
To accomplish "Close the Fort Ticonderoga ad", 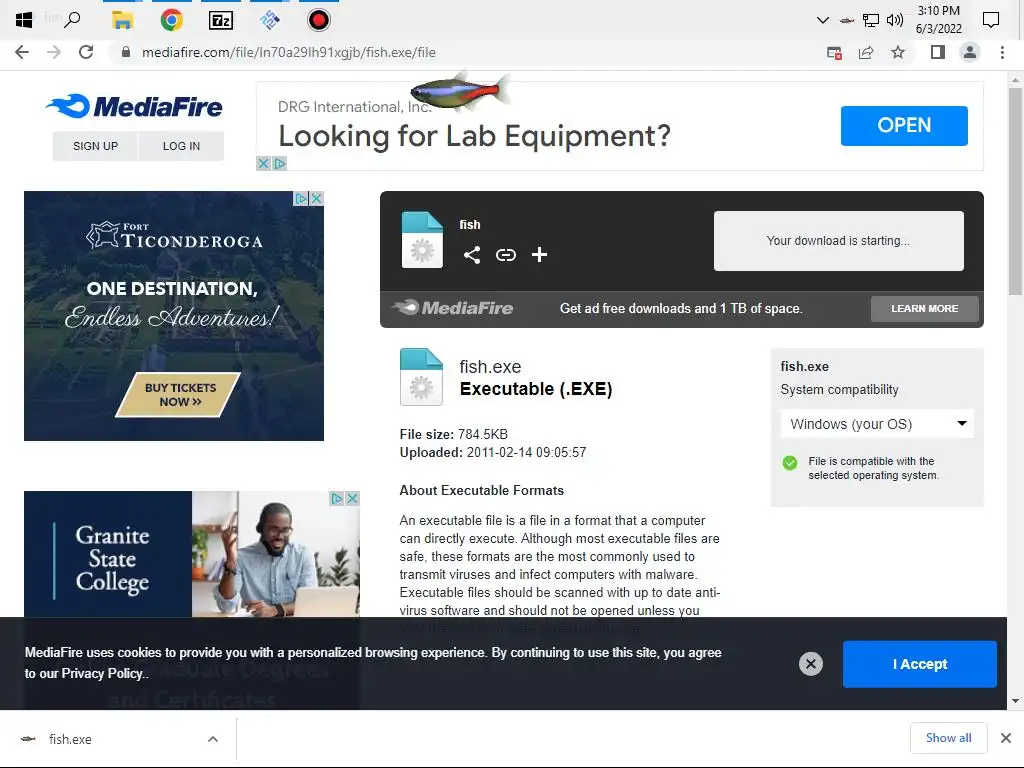I will [316, 198].
